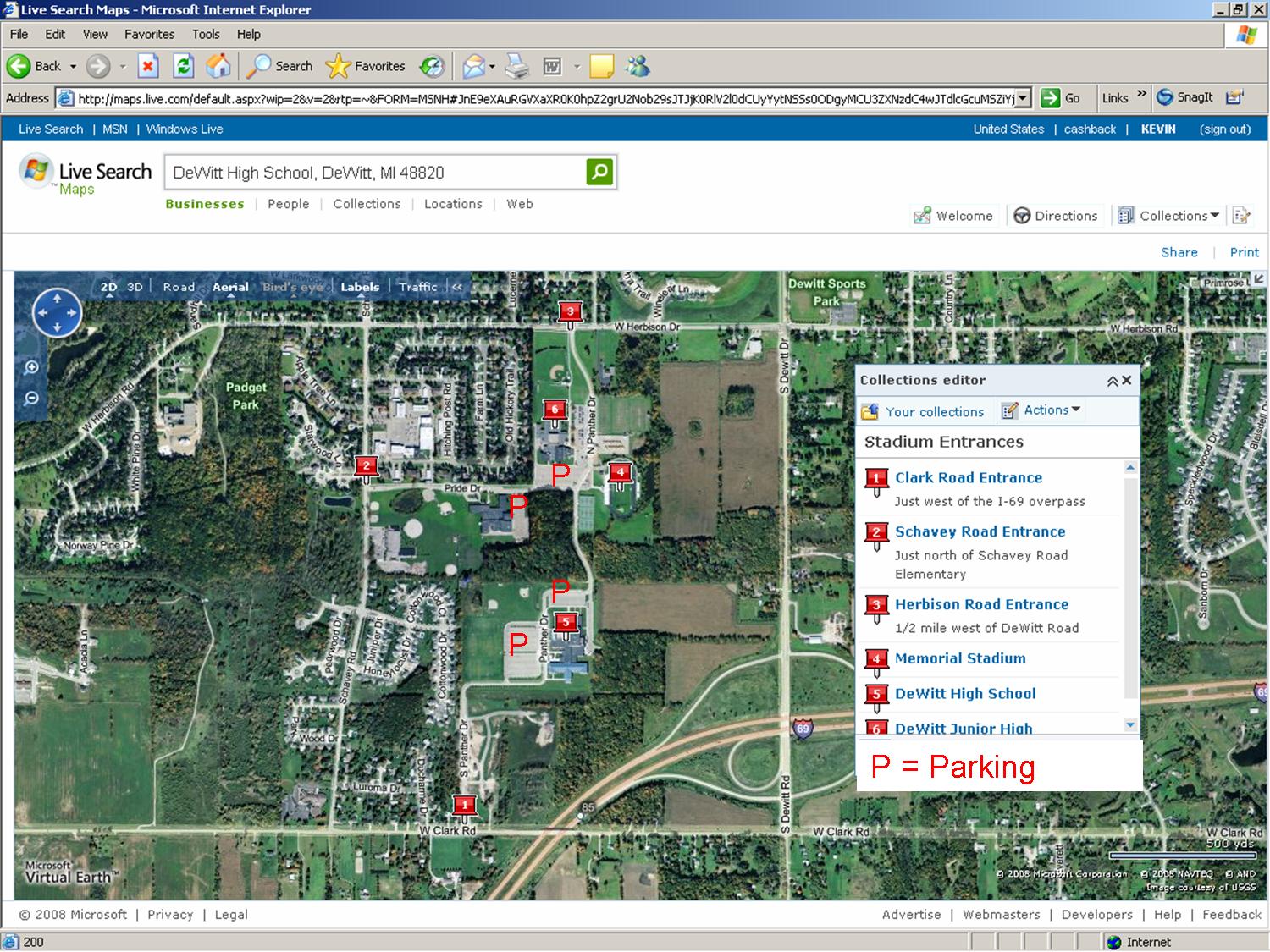Click the Directions button
Image resolution: width=1270 pixels, height=952 pixels.
tap(1055, 216)
